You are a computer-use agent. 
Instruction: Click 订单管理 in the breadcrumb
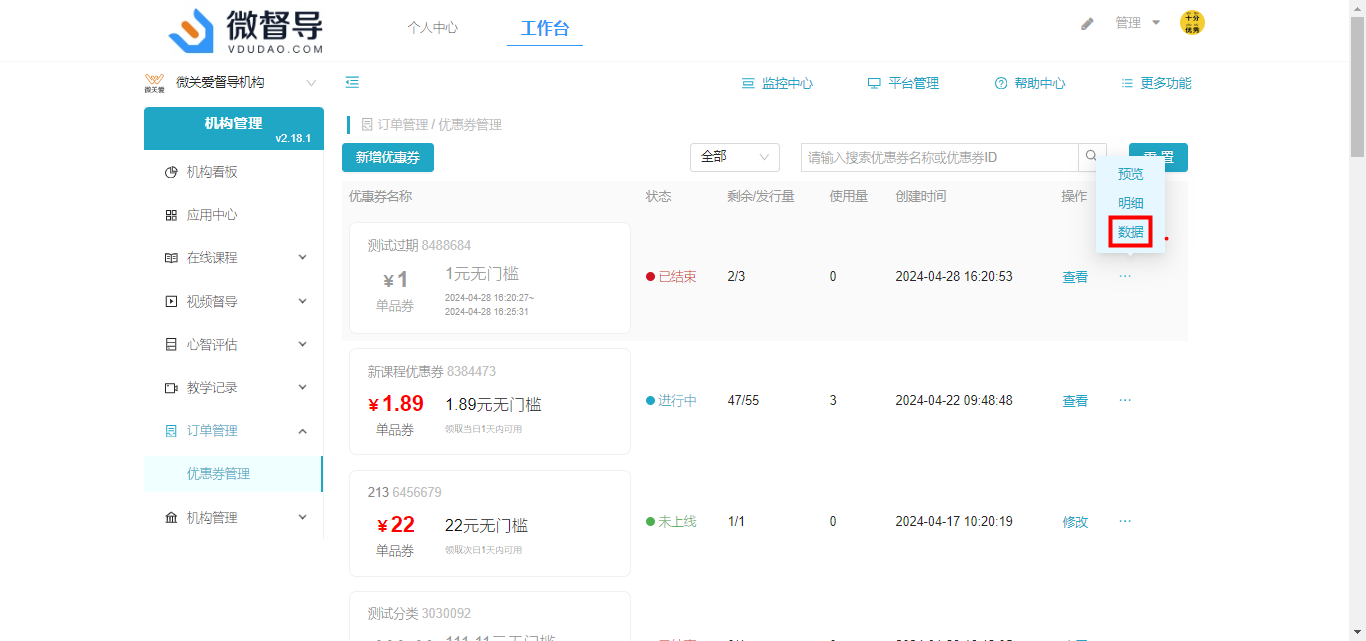pyautogui.click(x=403, y=125)
